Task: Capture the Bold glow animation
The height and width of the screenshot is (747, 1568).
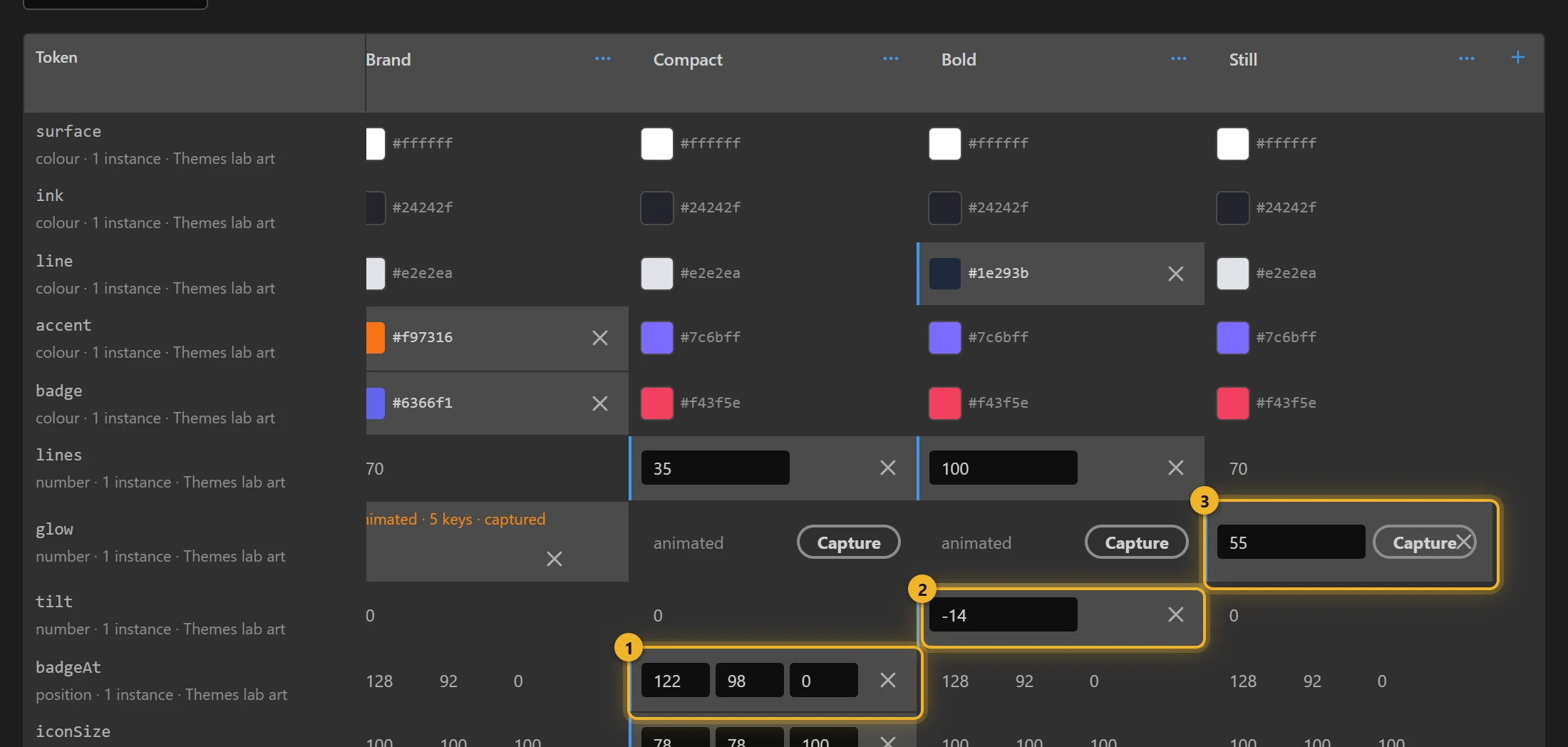Action: (1137, 542)
